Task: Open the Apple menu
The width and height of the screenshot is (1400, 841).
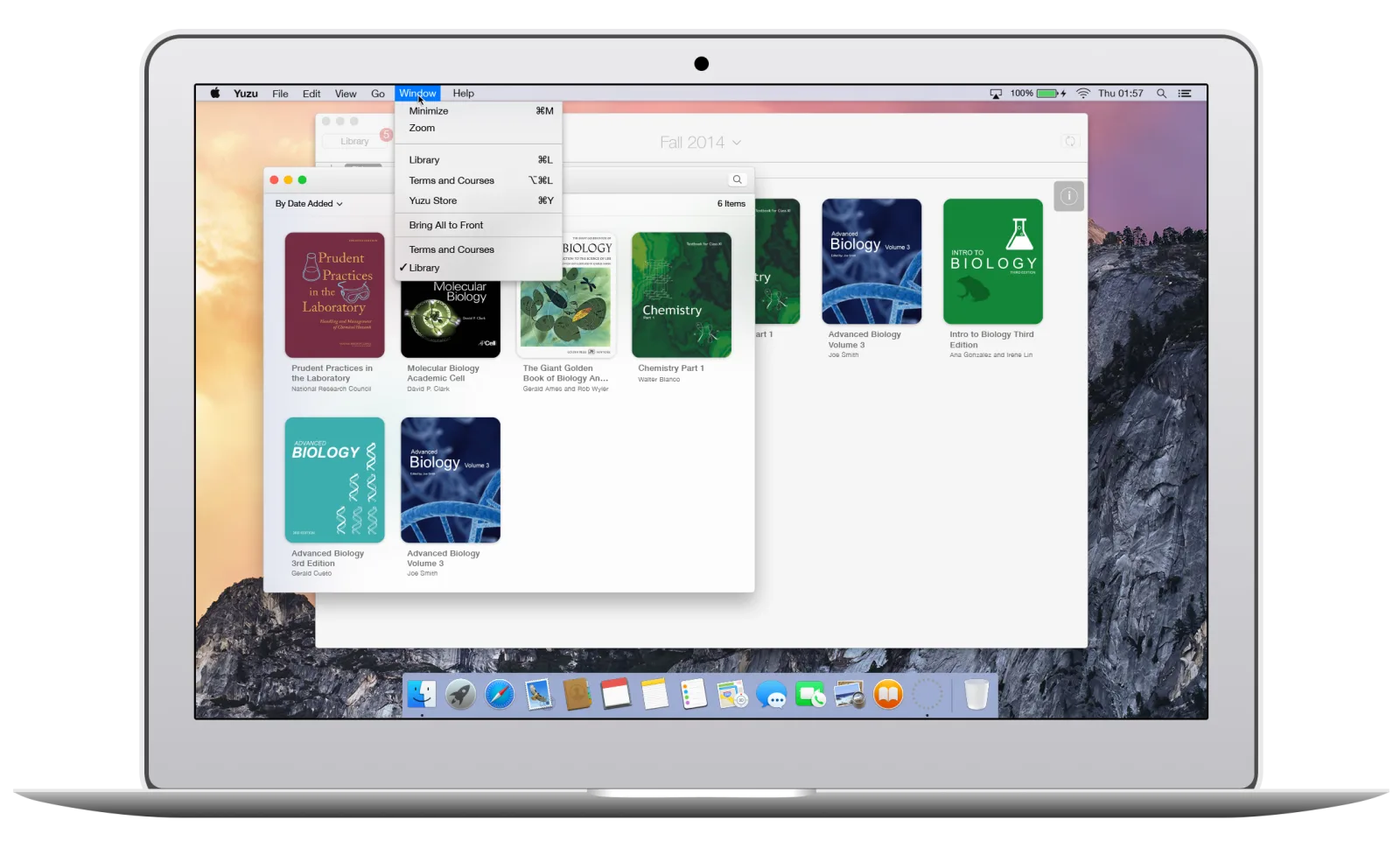Action: (215, 93)
